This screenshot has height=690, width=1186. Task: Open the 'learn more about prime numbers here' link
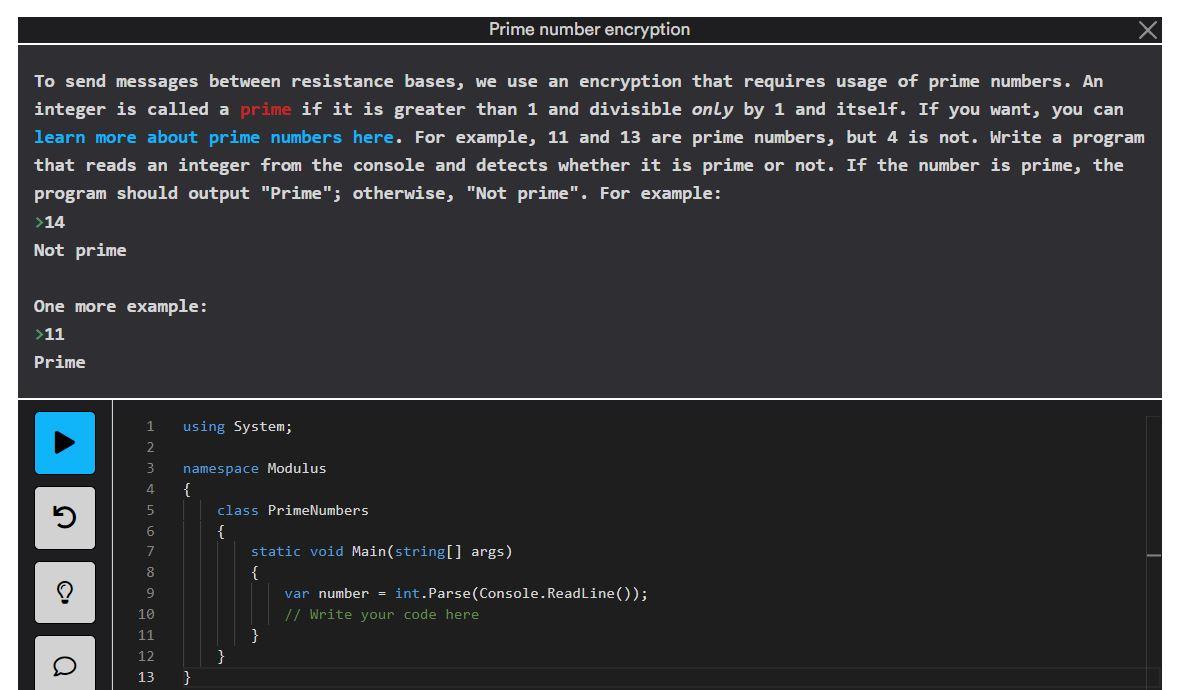pyautogui.click(x=214, y=137)
